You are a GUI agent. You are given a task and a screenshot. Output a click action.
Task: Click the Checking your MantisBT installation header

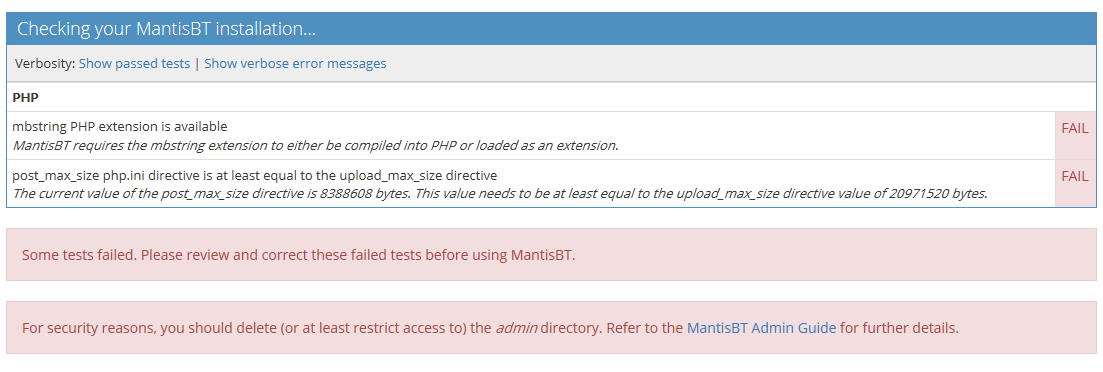pyautogui.click(x=166, y=29)
